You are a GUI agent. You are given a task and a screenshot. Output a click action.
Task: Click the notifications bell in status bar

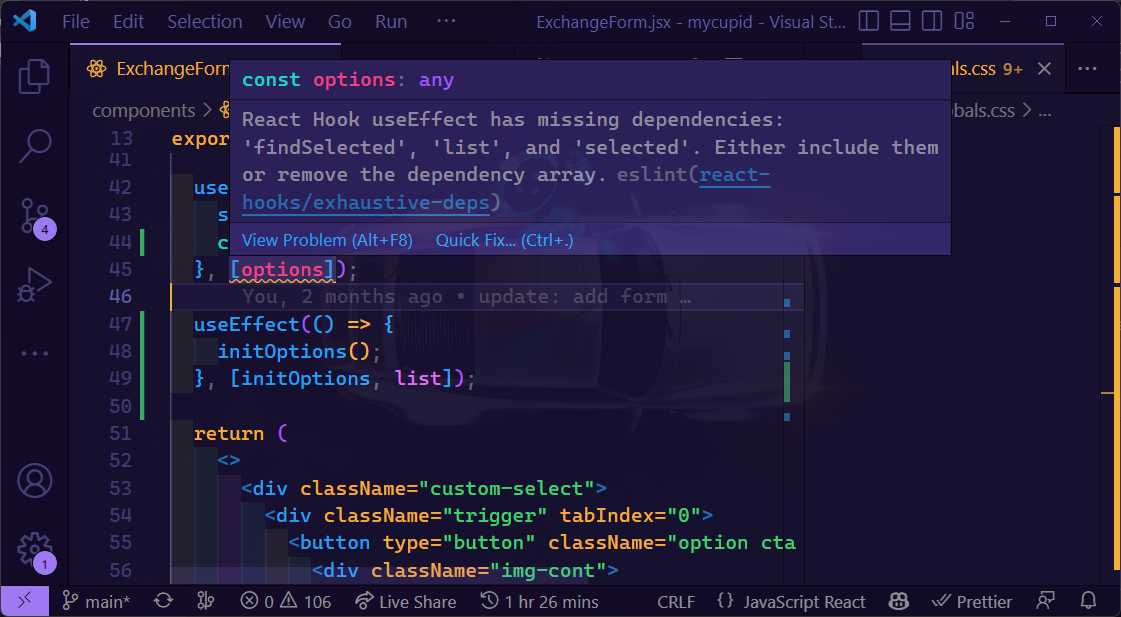[1089, 601]
